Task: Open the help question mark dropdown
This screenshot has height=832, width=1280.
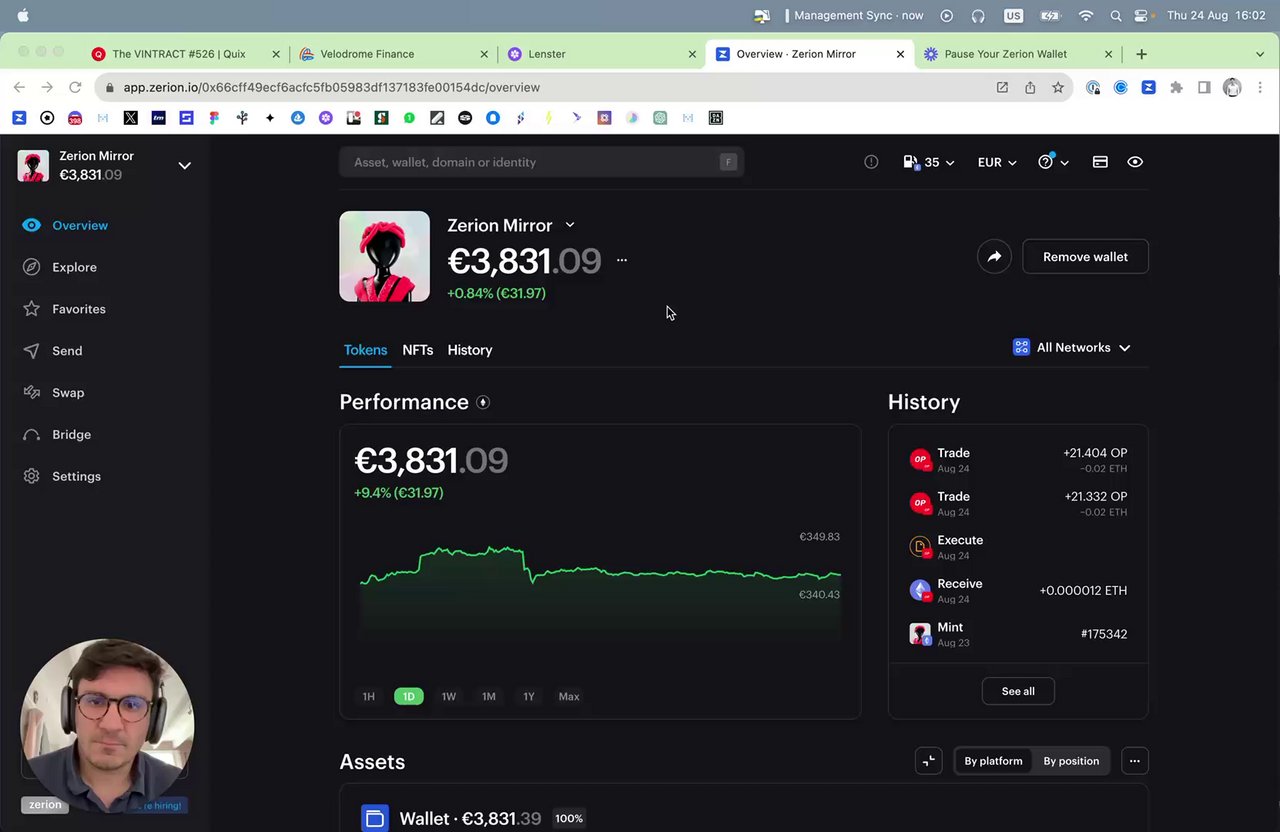Action: coord(1054,162)
